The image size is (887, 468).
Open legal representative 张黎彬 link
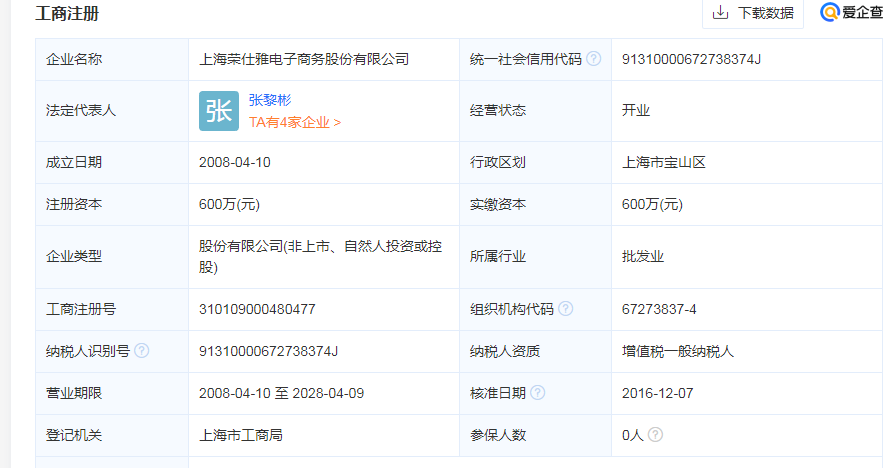270,100
